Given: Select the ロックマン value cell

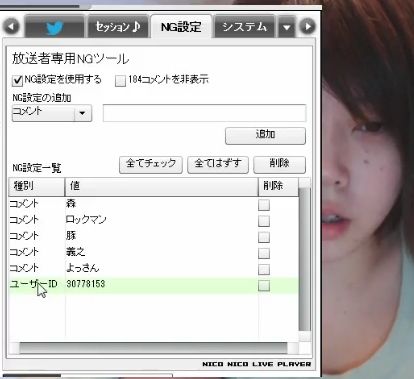Looking at the screenshot, I should click(162, 220).
